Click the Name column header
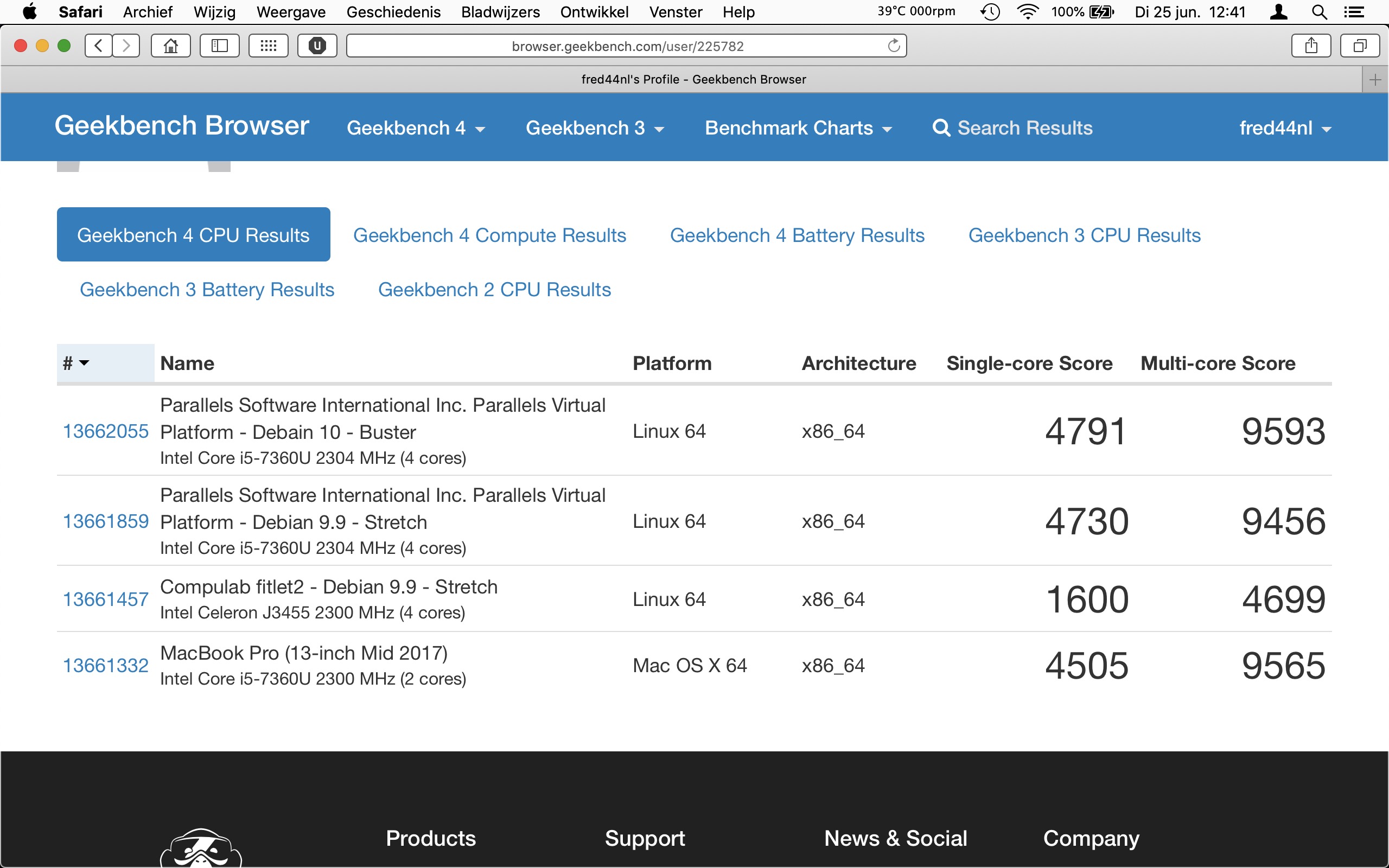This screenshot has height=868, width=1389. (187, 363)
